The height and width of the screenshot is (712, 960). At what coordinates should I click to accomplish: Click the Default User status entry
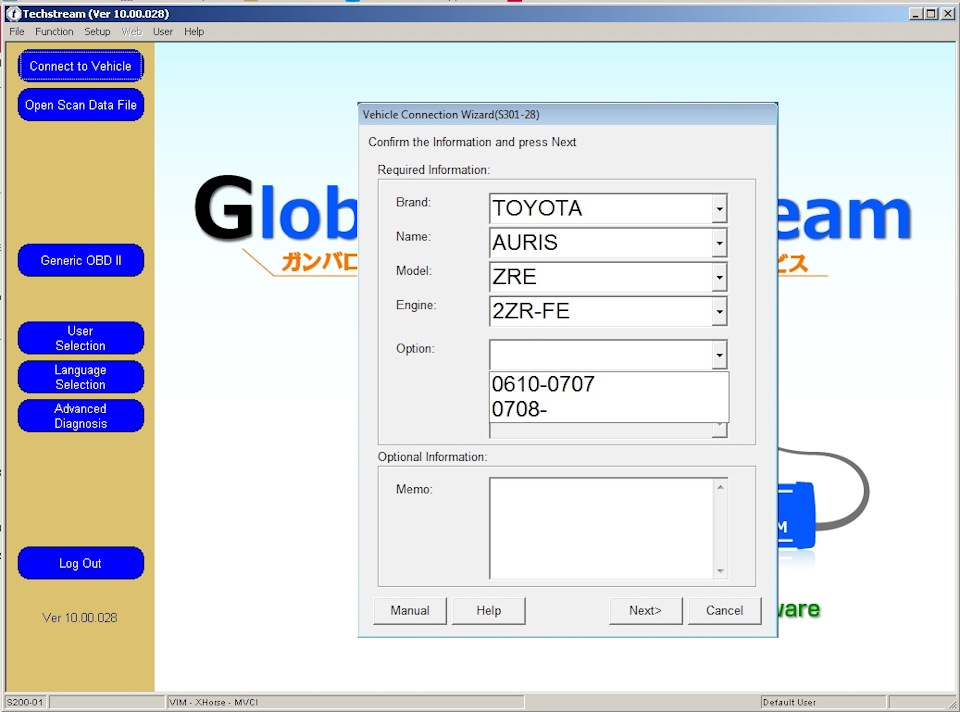pos(823,702)
